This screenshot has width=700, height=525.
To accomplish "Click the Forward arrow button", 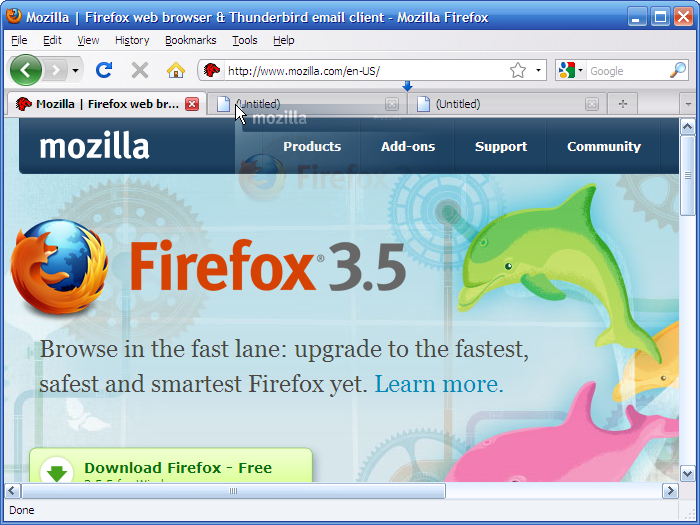I will pyautogui.click(x=55, y=70).
